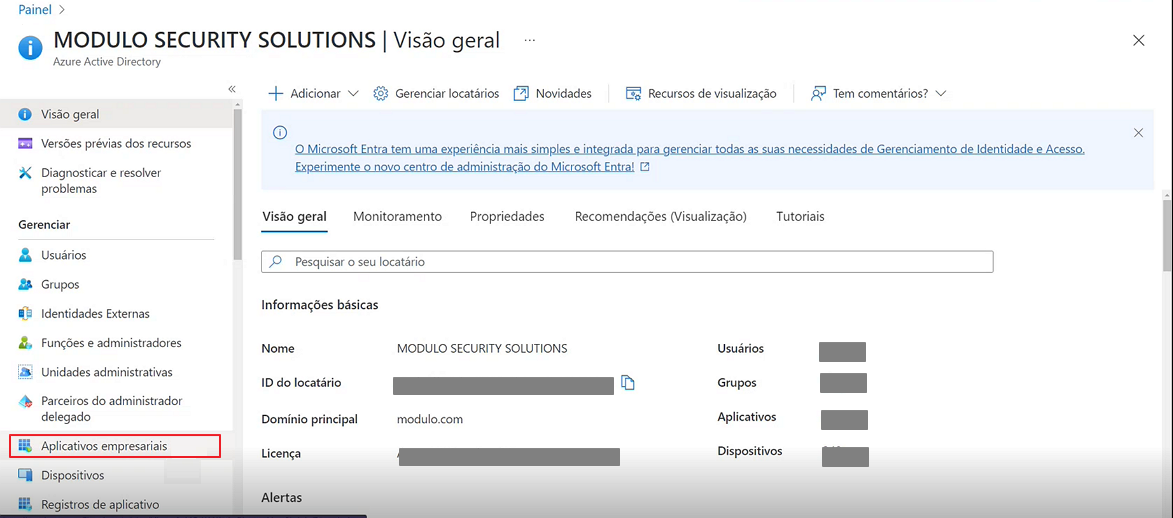Screen dimensions: 1173x518
Task: Click the feedback person icon by Tem comentários
Action: pyautogui.click(x=818, y=94)
